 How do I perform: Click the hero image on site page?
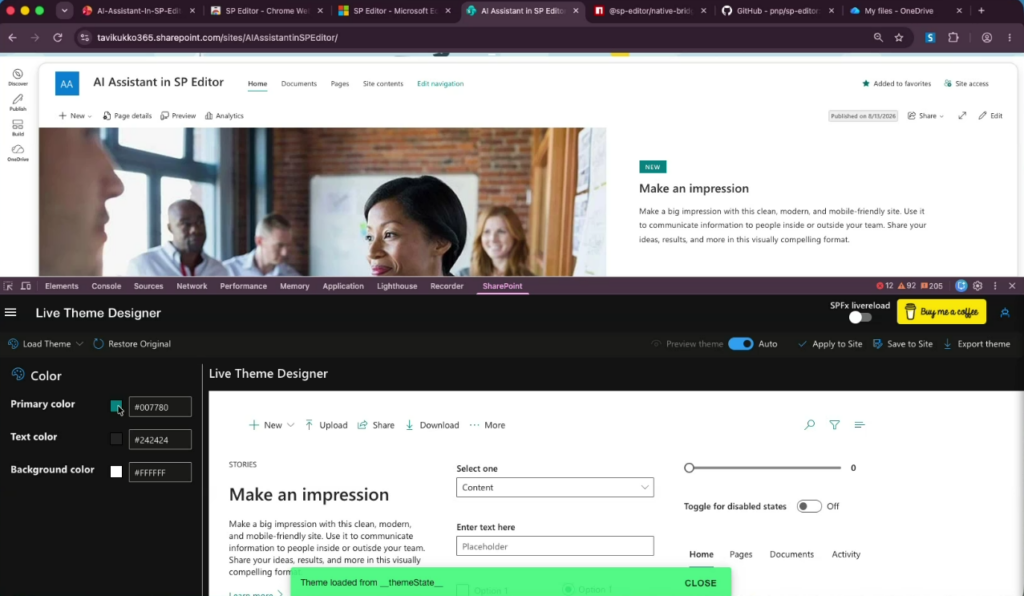tap(322, 202)
